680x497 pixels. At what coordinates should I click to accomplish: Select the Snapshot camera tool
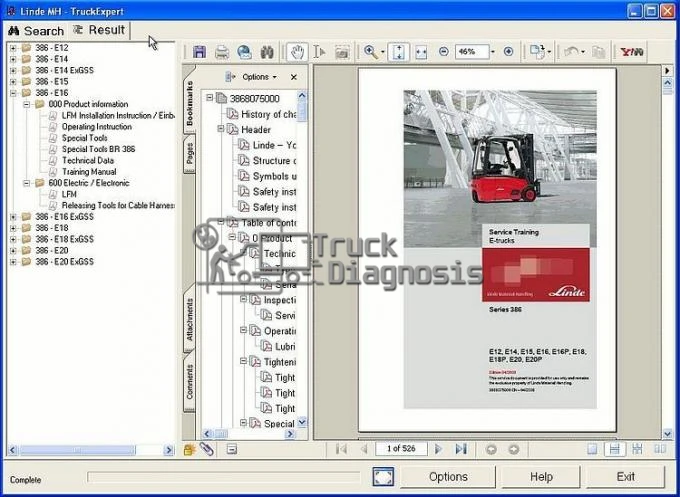(x=342, y=52)
